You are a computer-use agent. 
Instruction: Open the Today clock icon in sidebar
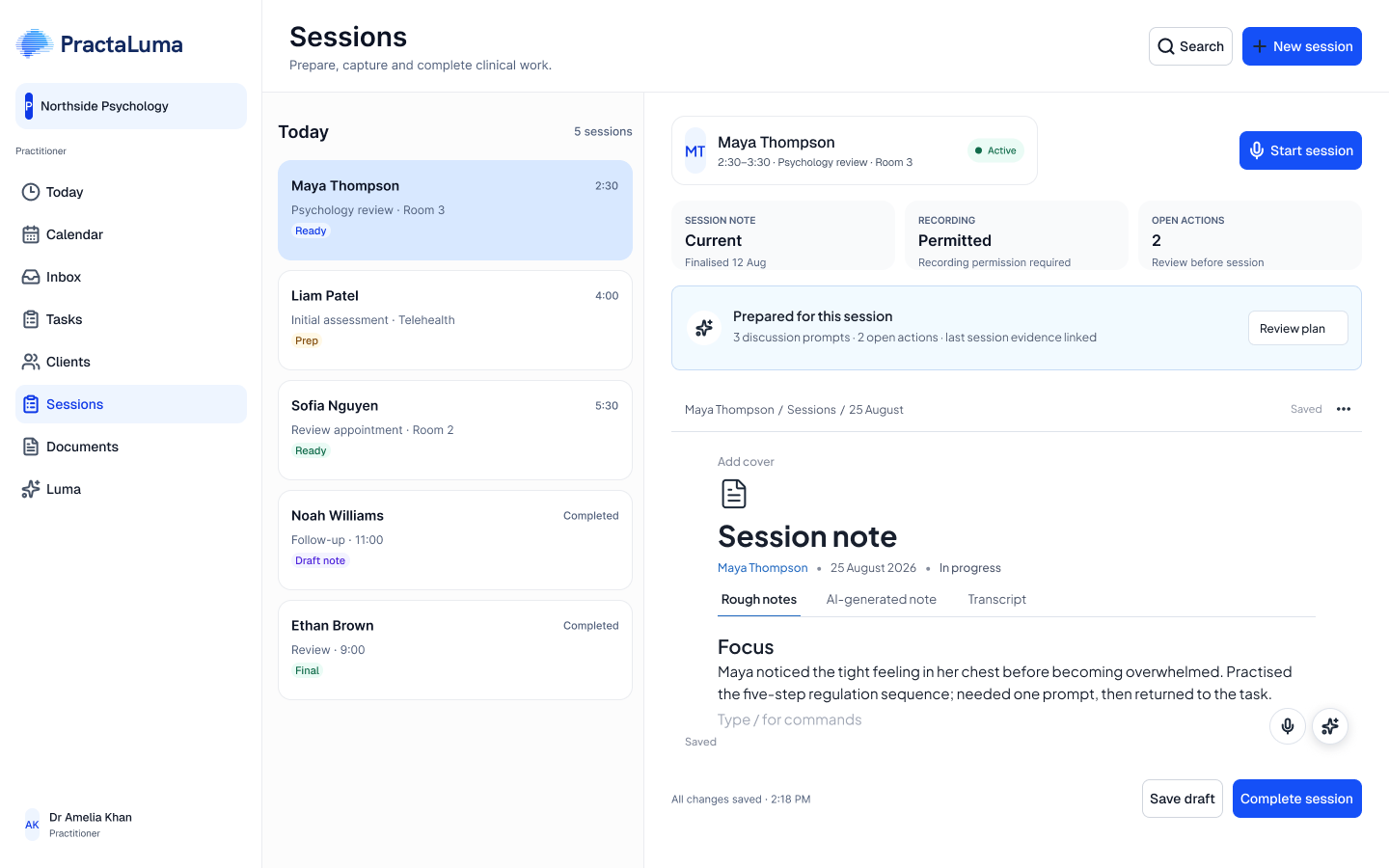click(31, 192)
